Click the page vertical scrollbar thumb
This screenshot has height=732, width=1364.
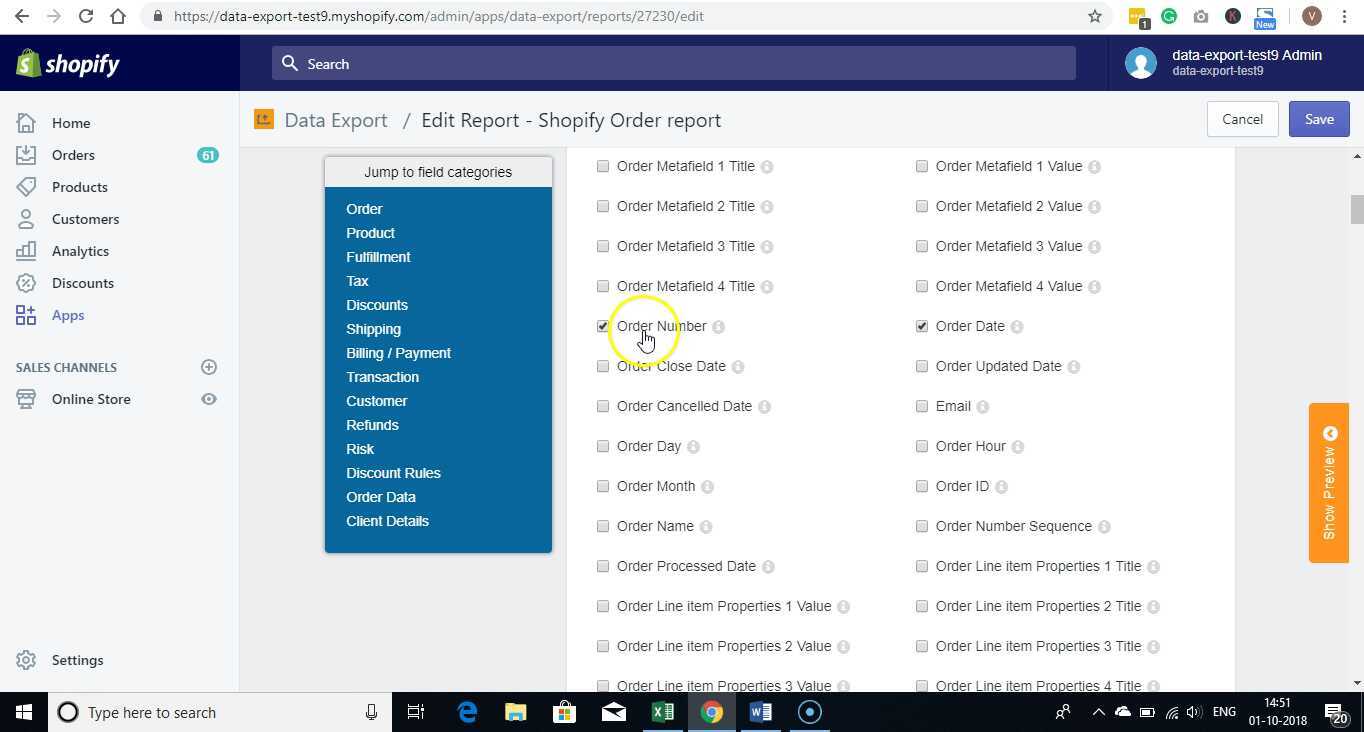point(1357,210)
